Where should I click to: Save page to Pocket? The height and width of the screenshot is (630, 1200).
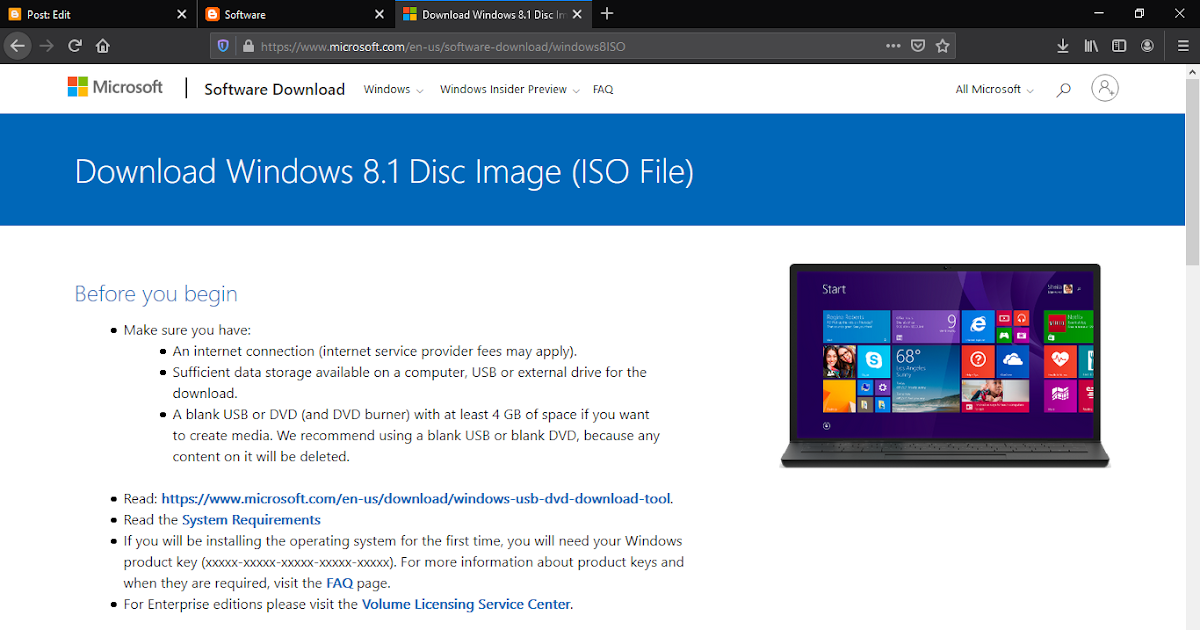pos(918,45)
